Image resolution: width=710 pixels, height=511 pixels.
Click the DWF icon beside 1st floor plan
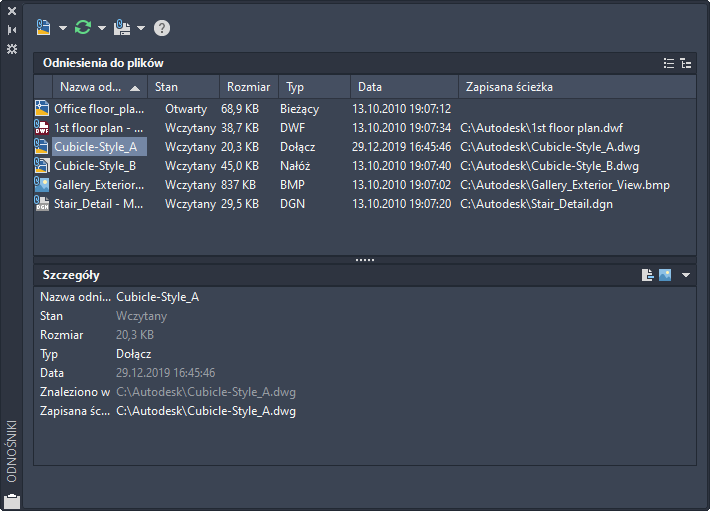tap(42, 128)
